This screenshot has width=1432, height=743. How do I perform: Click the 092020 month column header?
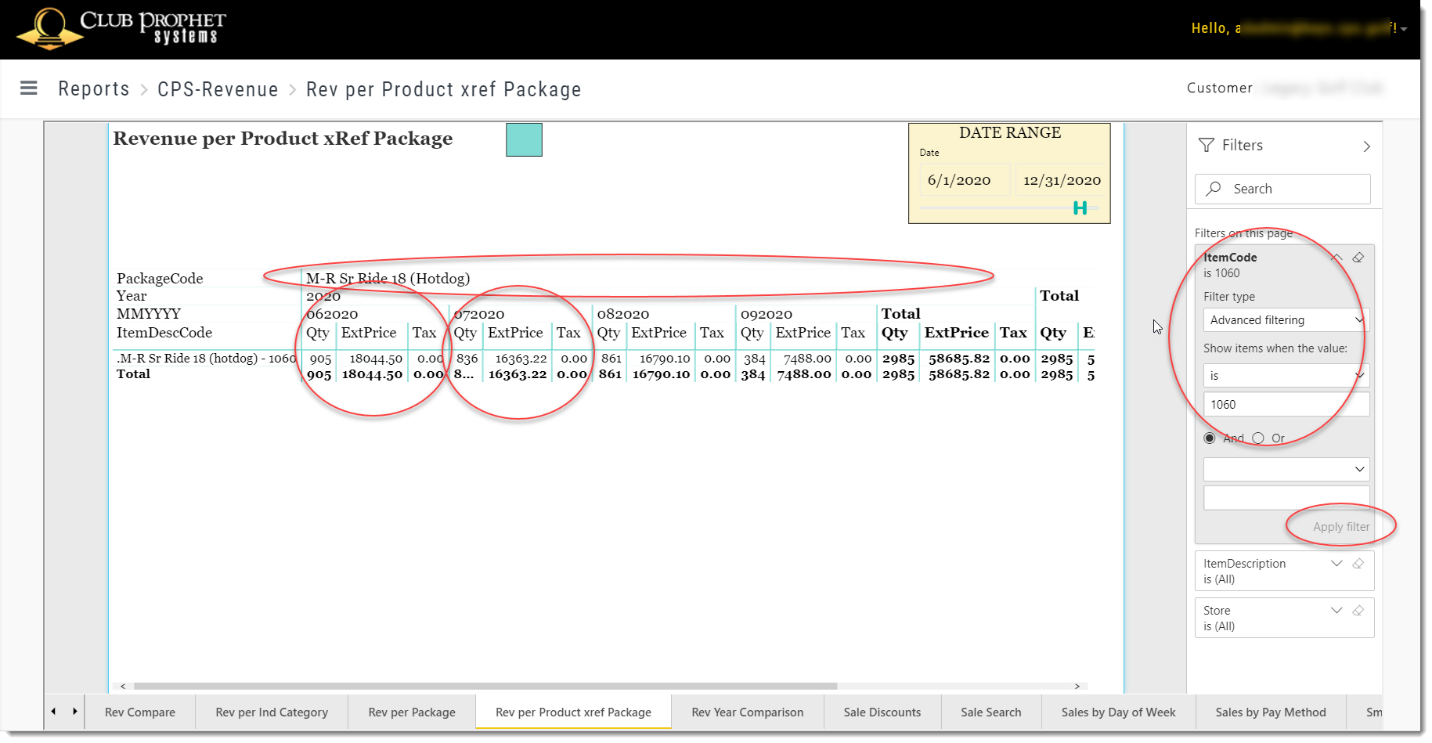tap(767, 314)
